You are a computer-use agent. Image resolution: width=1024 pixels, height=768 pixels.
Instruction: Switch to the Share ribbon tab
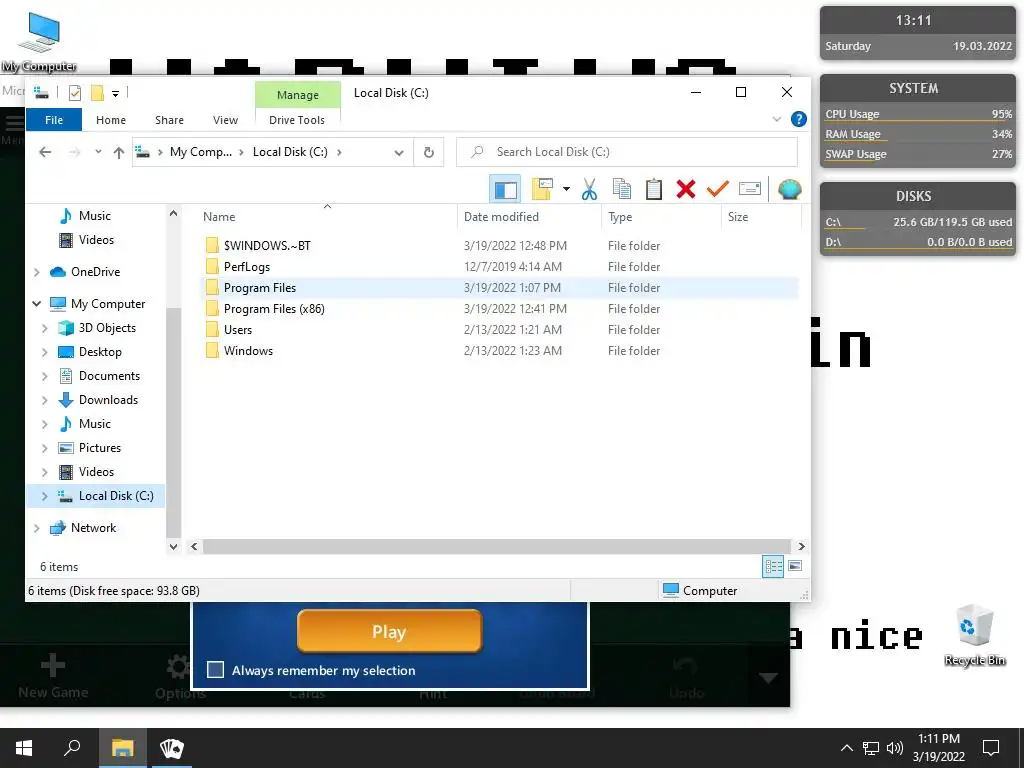[169, 120]
